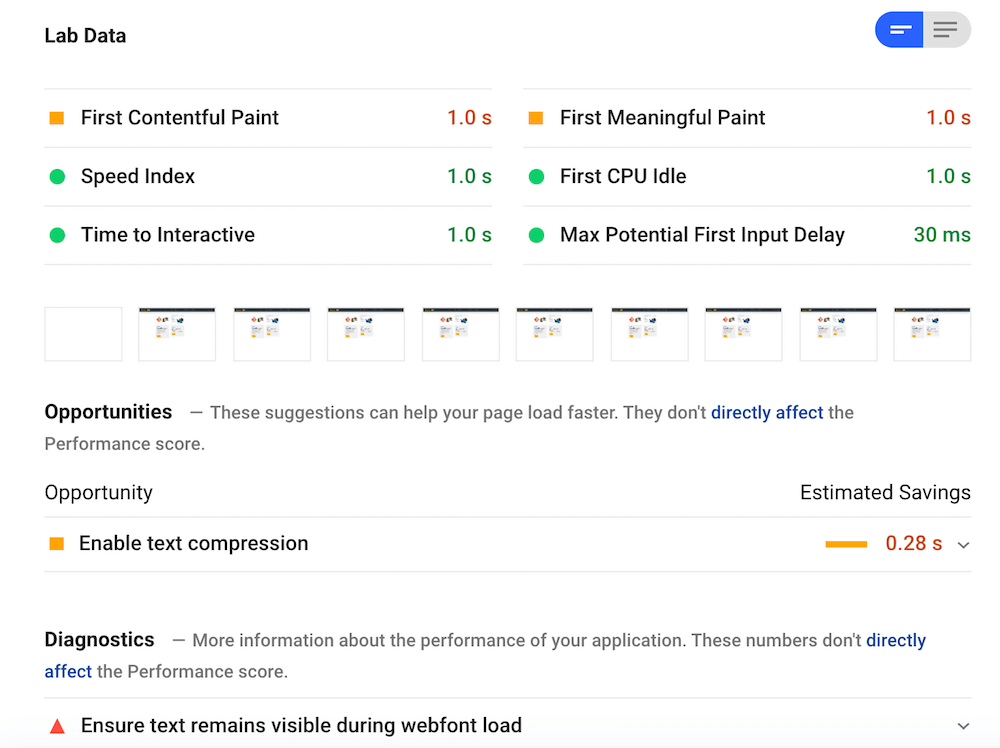Select the last filmstrip screenshot thumbnail
This screenshot has height=748, width=1000.
click(x=932, y=334)
